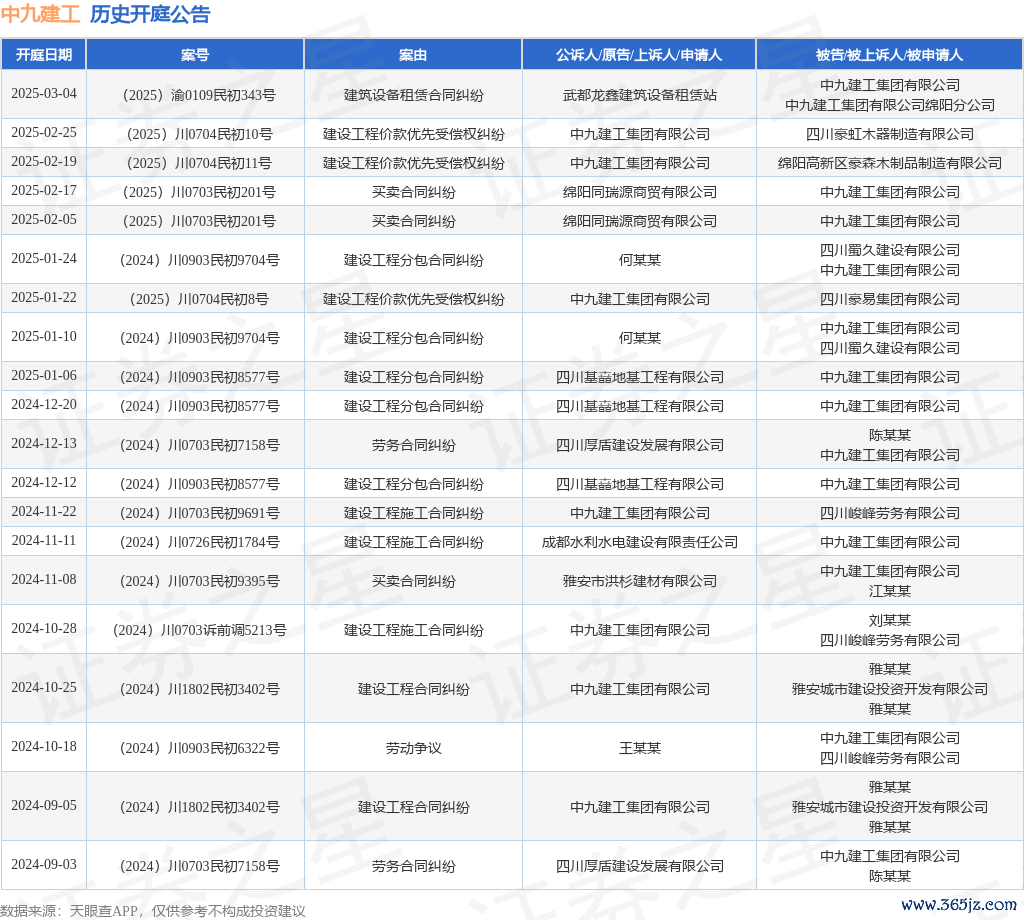Select date cell 2025-01-24
The height and width of the screenshot is (920, 1024).
tap(44, 259)
